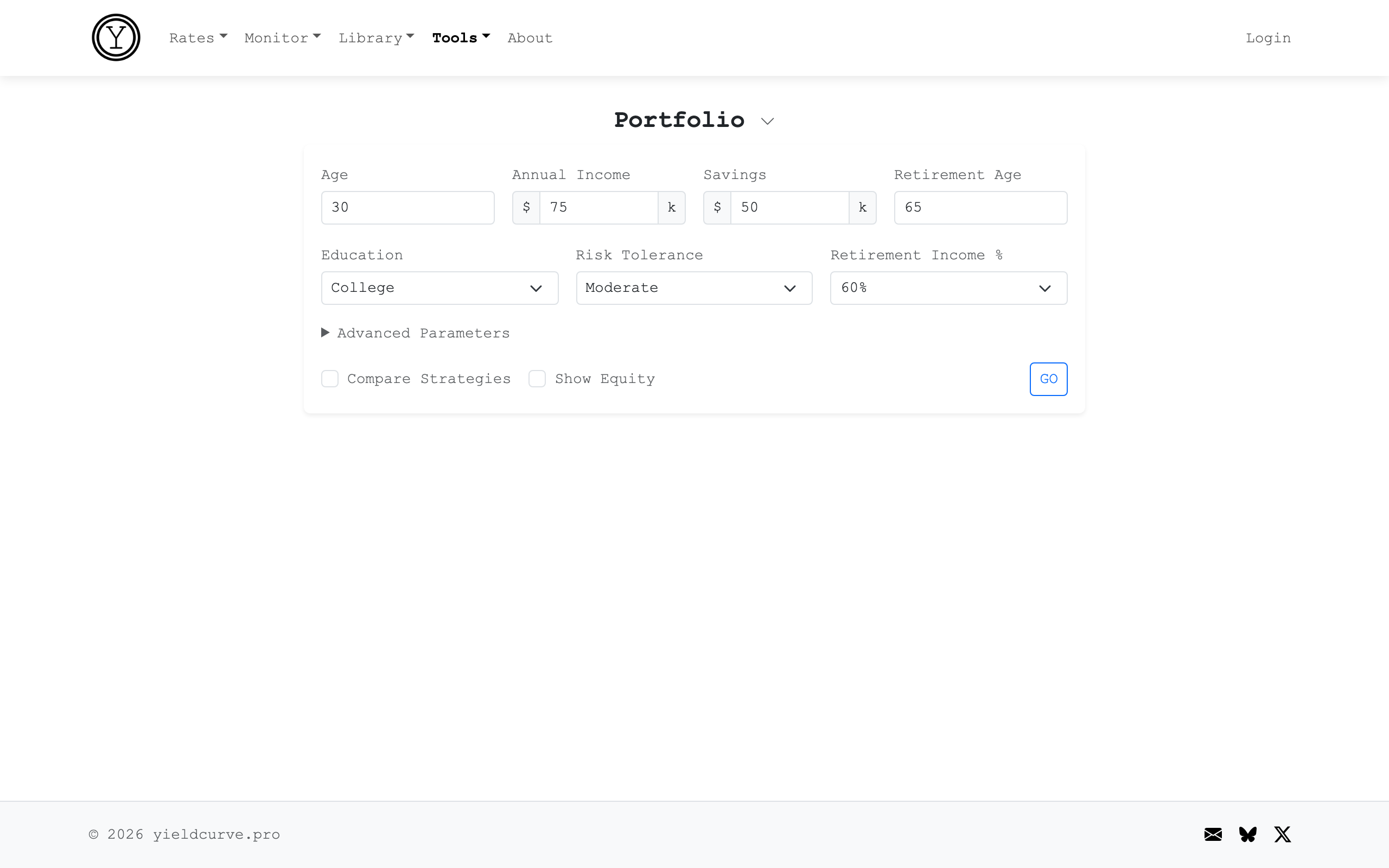Click the Login link
Viewport: 1389px width, 868px height.
[1268, 38]
